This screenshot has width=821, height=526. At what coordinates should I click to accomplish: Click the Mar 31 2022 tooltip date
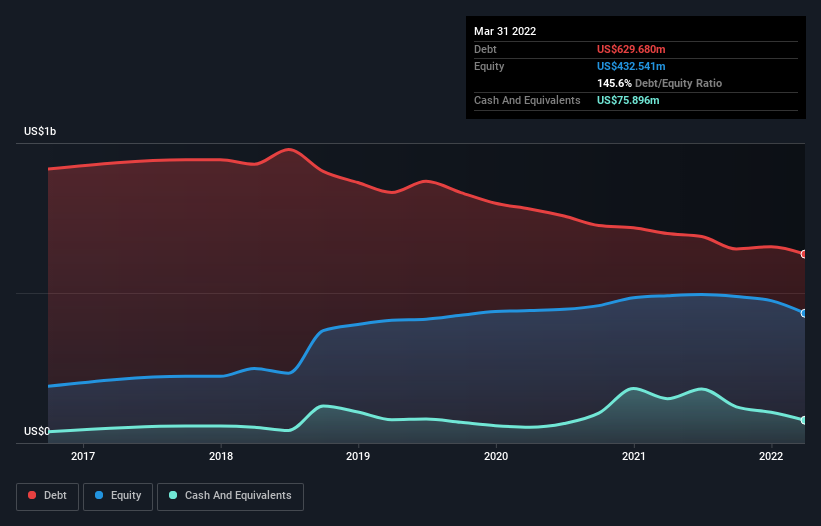pyautogui.click(x=505, y=31)
